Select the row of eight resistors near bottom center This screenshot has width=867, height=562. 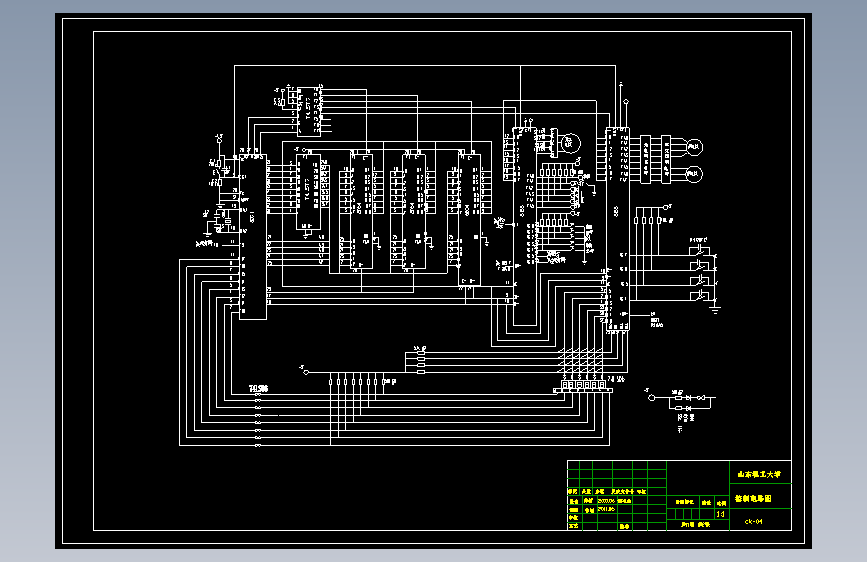click(357, 382)
